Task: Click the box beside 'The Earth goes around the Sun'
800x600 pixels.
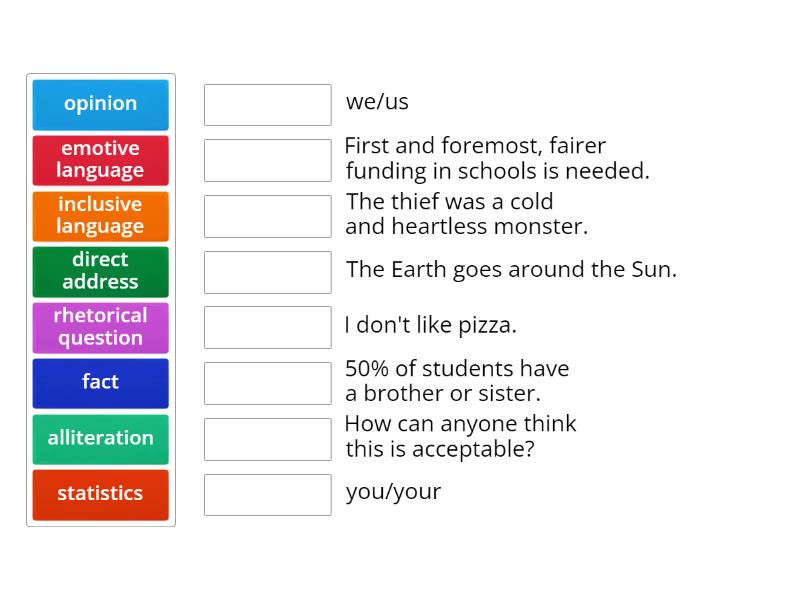Action: [x=267, y=271]
